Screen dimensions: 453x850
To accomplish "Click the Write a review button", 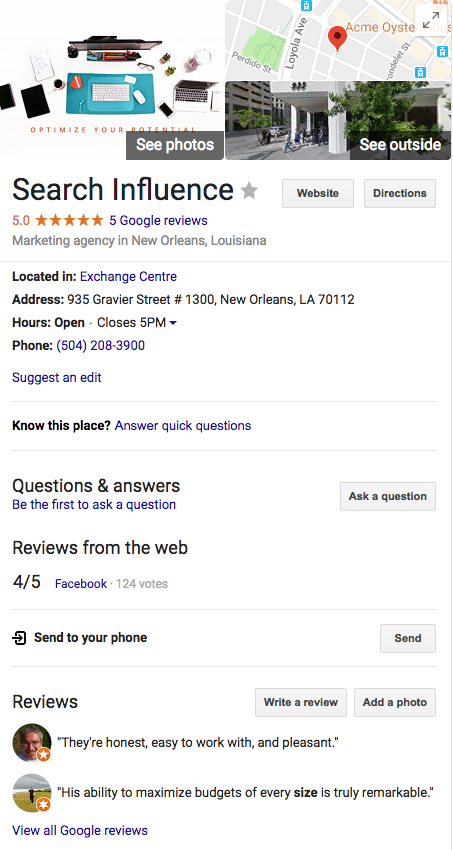I will click(x=301, y=703).
